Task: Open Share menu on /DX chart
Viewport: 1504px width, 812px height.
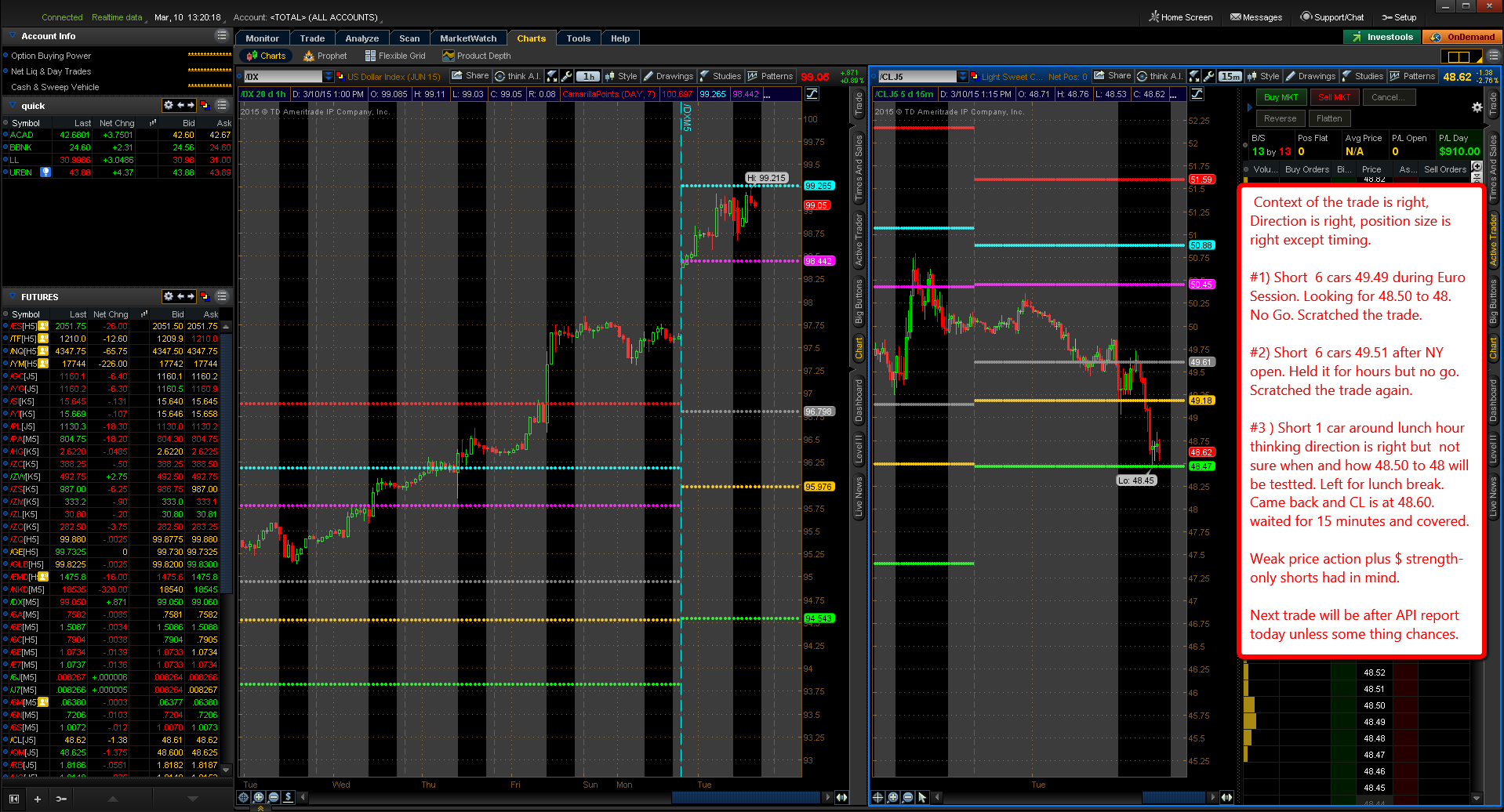Action: click(470, 76)
